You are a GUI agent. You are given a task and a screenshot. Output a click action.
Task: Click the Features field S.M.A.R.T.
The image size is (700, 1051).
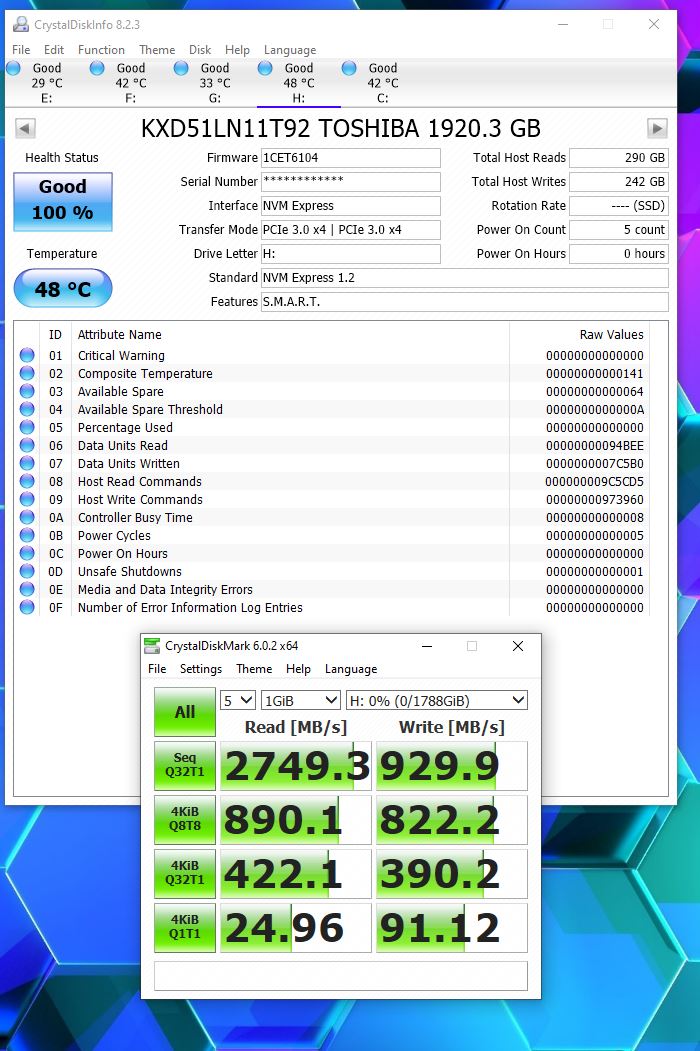click(x=465, y=302)
